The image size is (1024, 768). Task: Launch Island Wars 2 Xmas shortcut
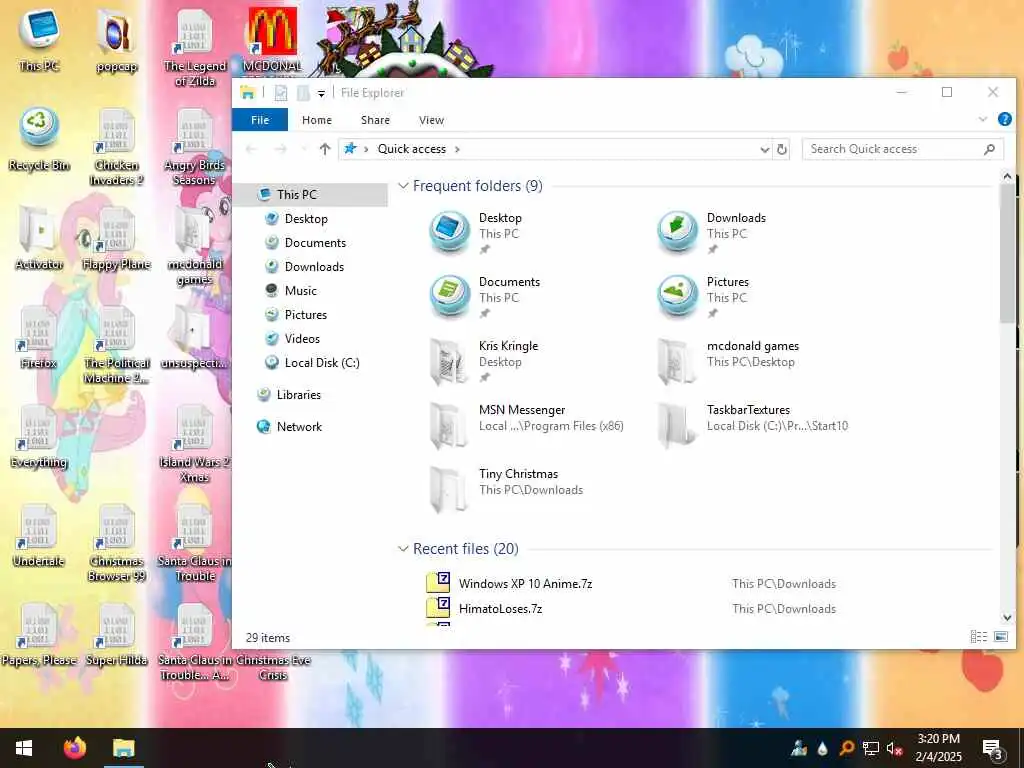click(195, 445)
